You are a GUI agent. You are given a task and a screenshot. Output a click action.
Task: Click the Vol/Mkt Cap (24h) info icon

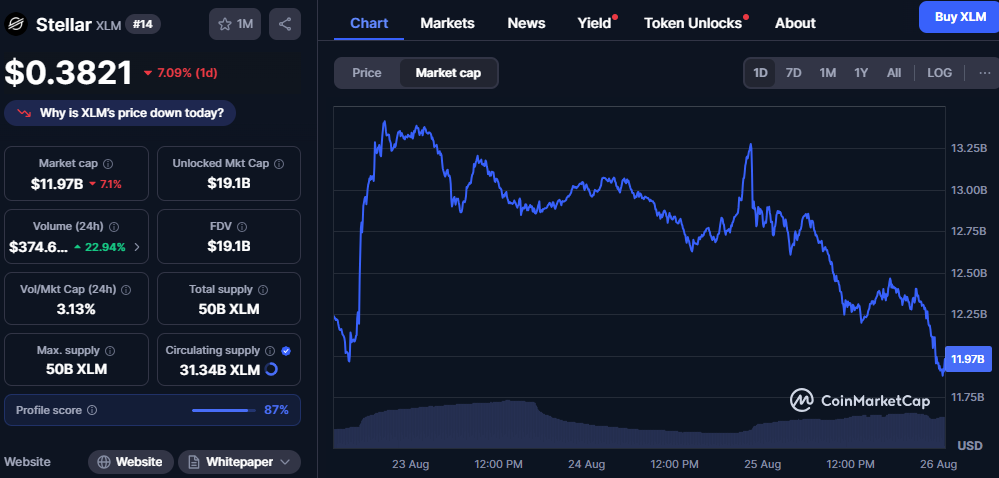[126, 289]
